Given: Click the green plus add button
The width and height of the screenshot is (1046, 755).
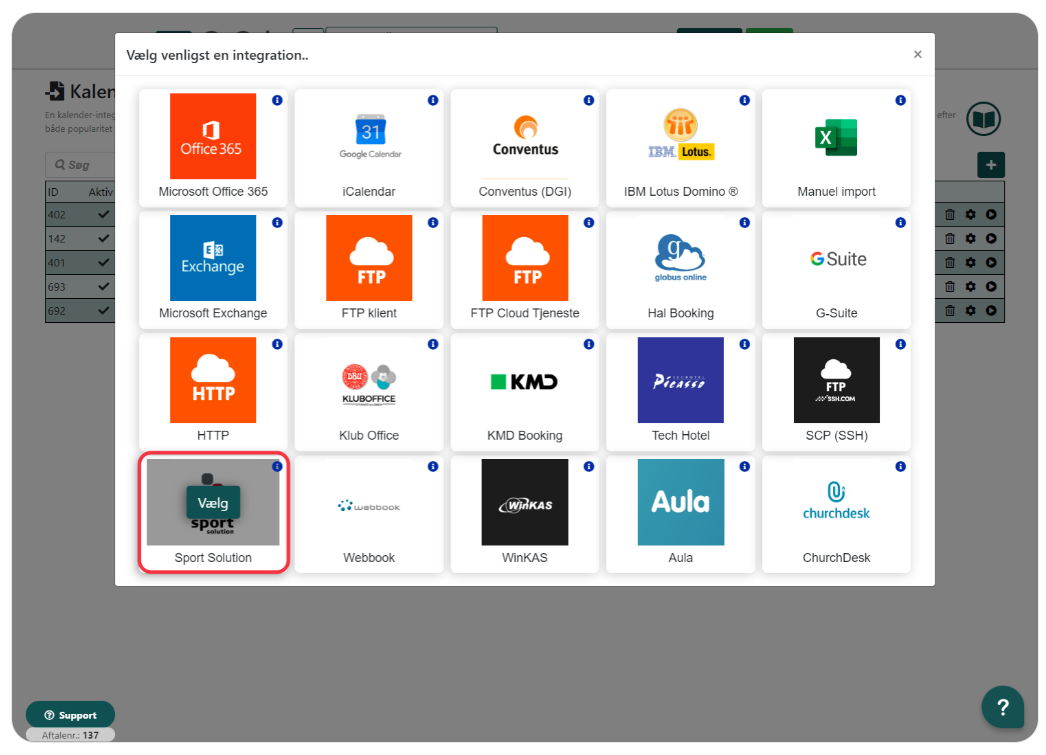Looking at the screenshot, I should coord(991,165).
